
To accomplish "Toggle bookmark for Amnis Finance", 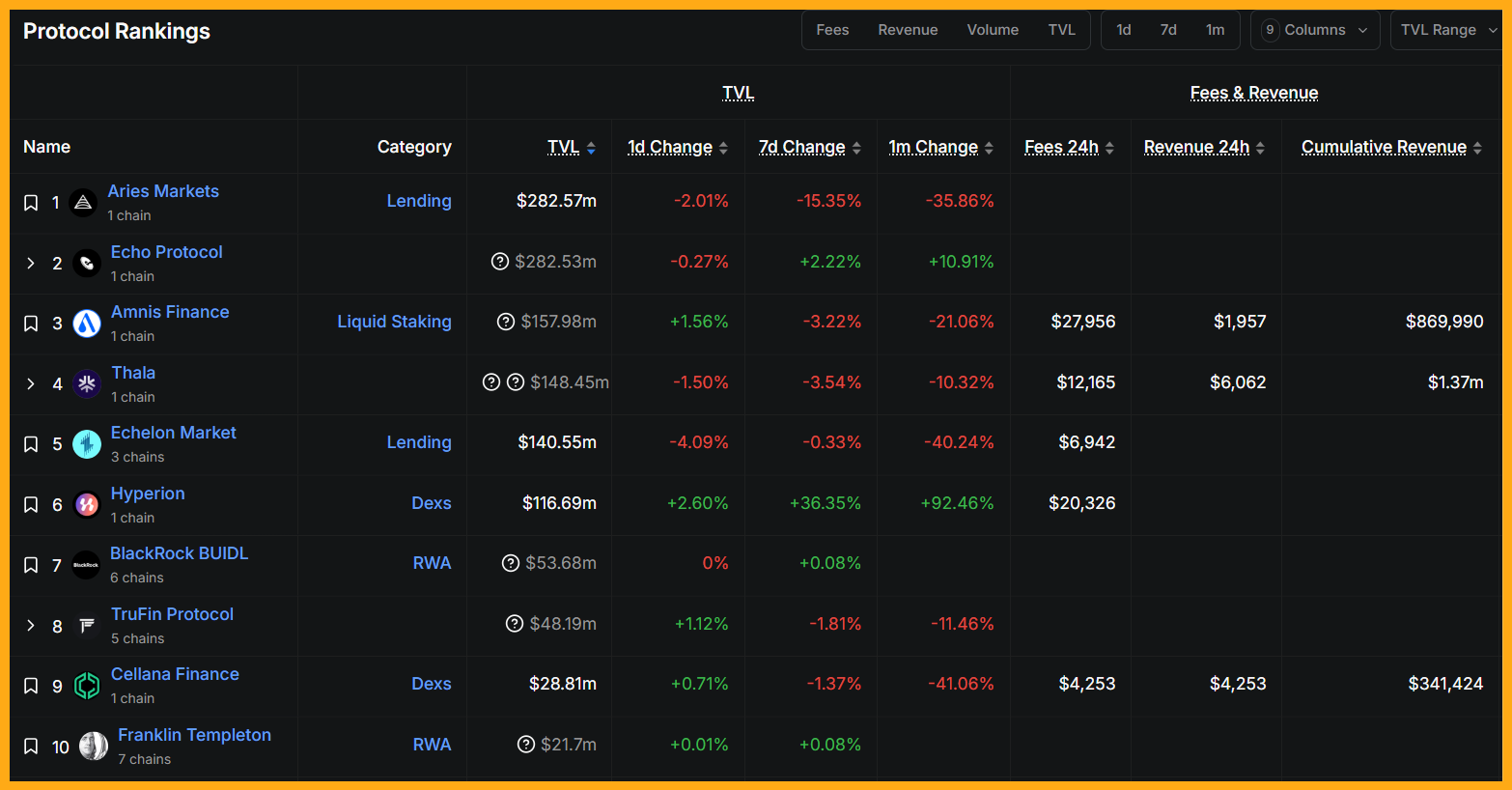I will coord(31,324).
